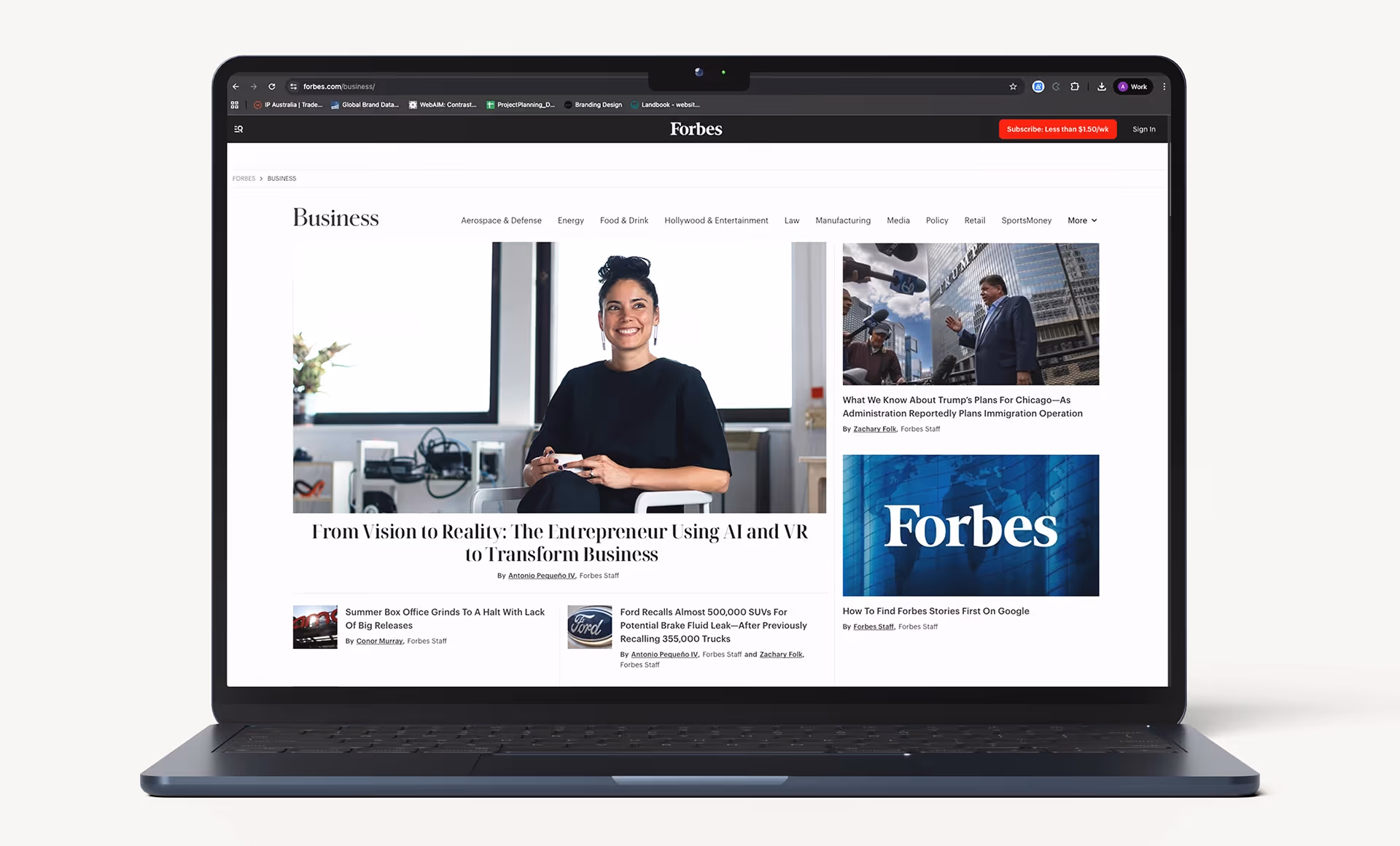The height and width of the screenshot is (846, 1400).
Task: Open the Chrome three-dot menu
Action: (1164, 86)
